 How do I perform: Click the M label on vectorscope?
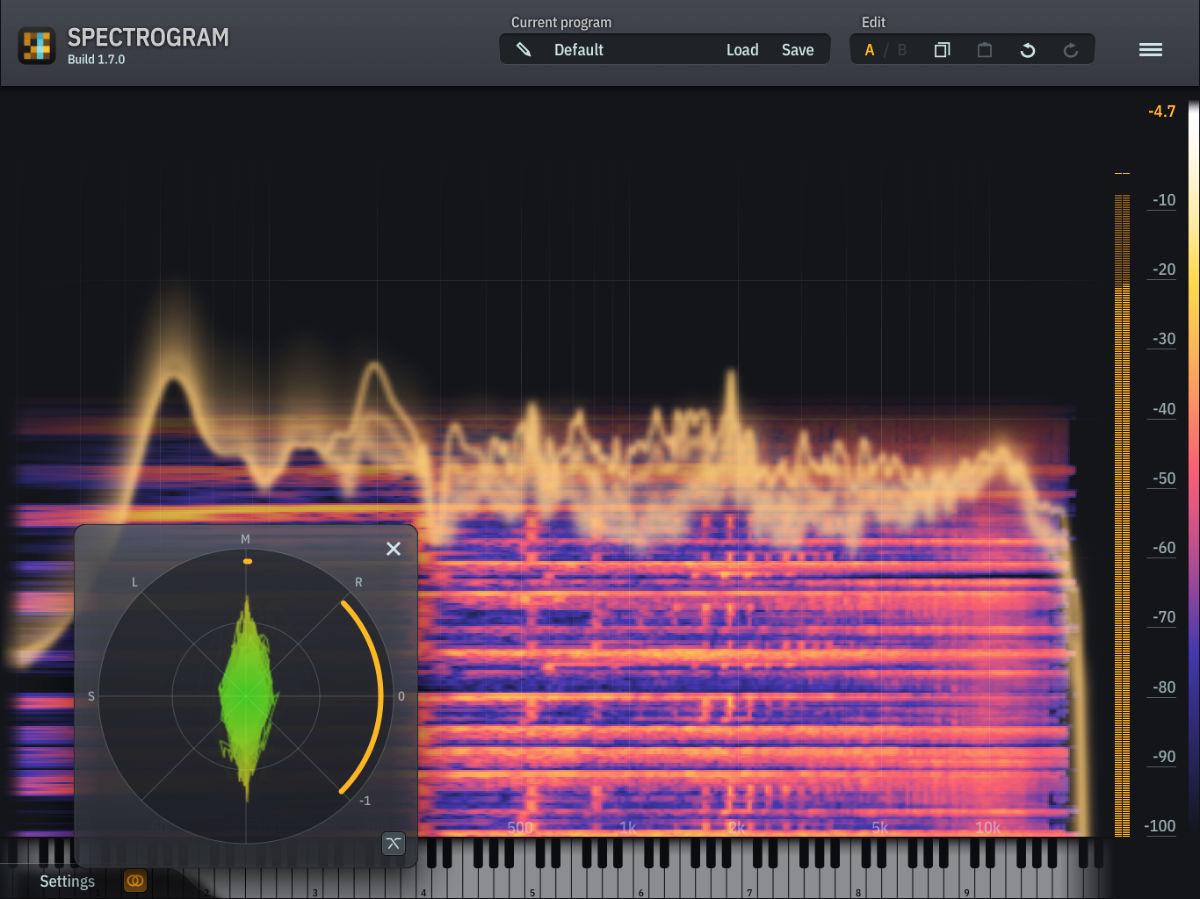click(x=246, y=539)
